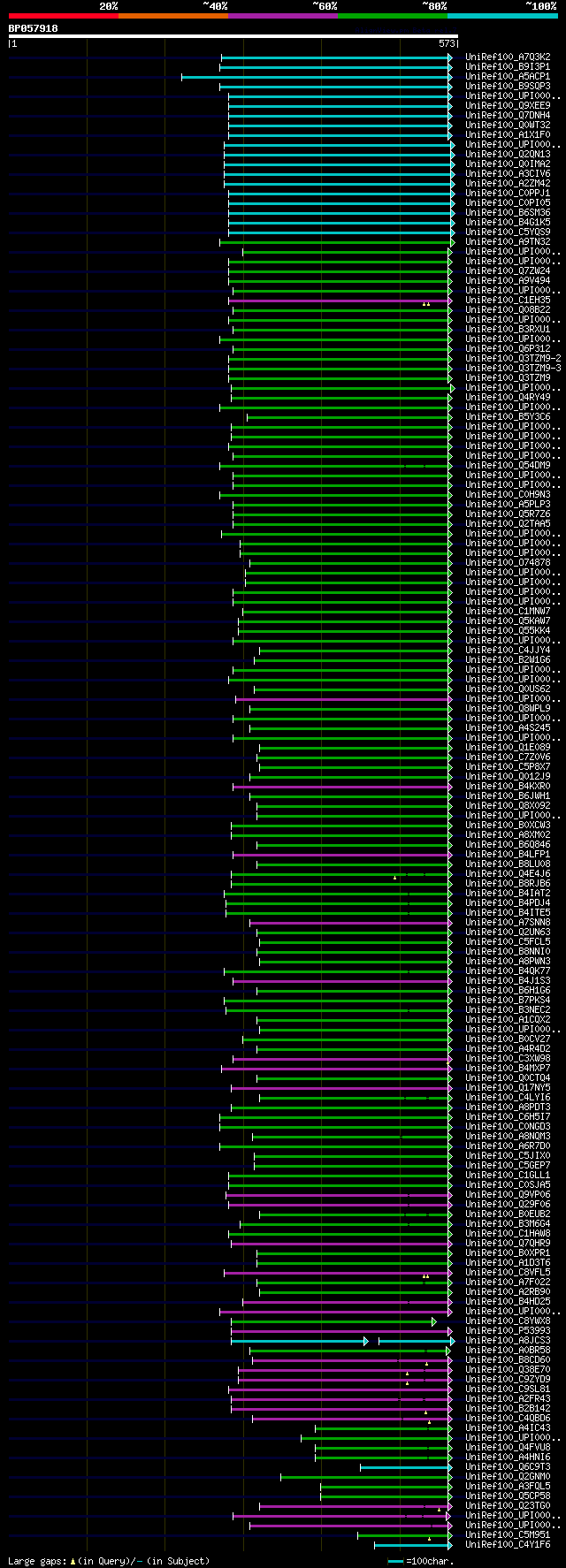
Task: Select the UniRef100_A3FQL5 label
Action: (x=508, y=1487)
